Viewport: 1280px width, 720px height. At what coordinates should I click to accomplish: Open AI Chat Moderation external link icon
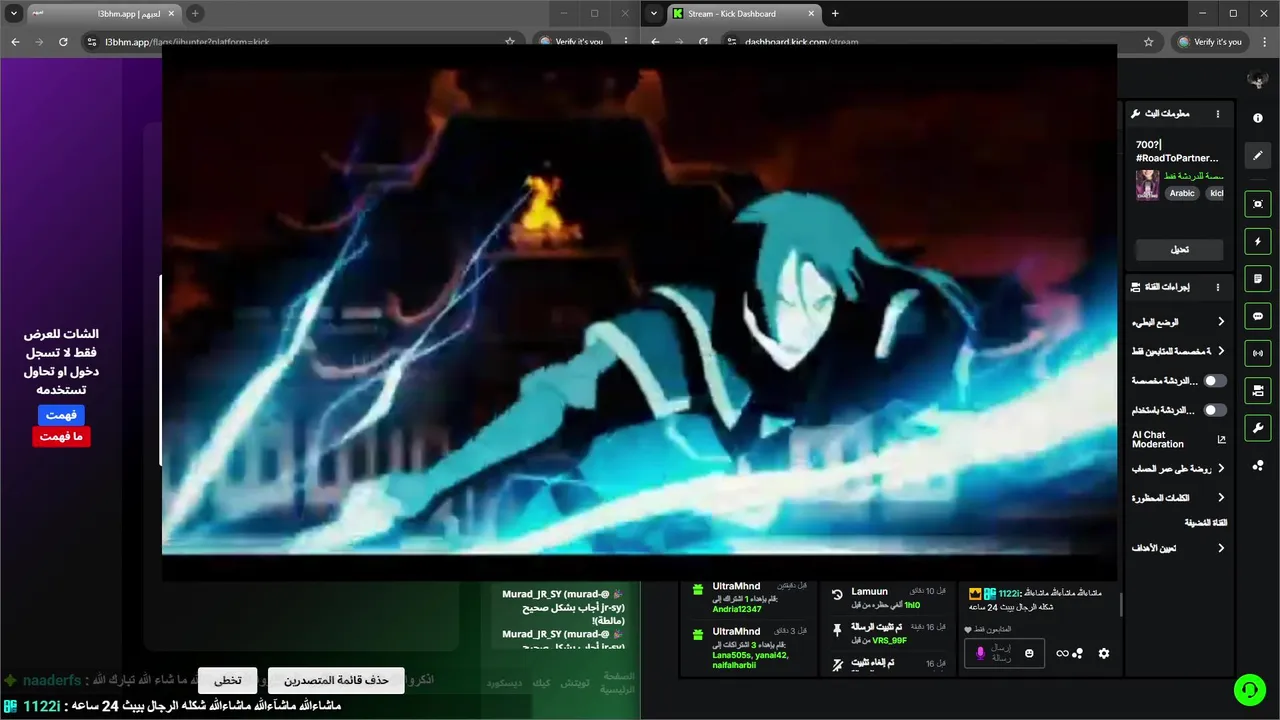click(1221, 439)
